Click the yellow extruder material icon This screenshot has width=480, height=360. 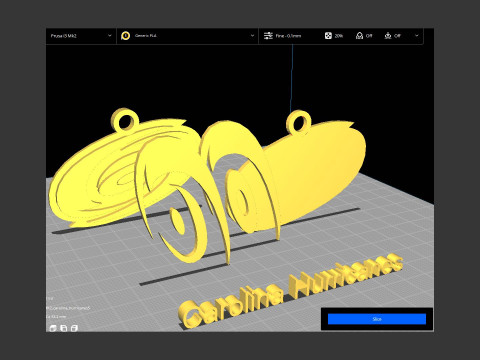click(x=126, y=36)
